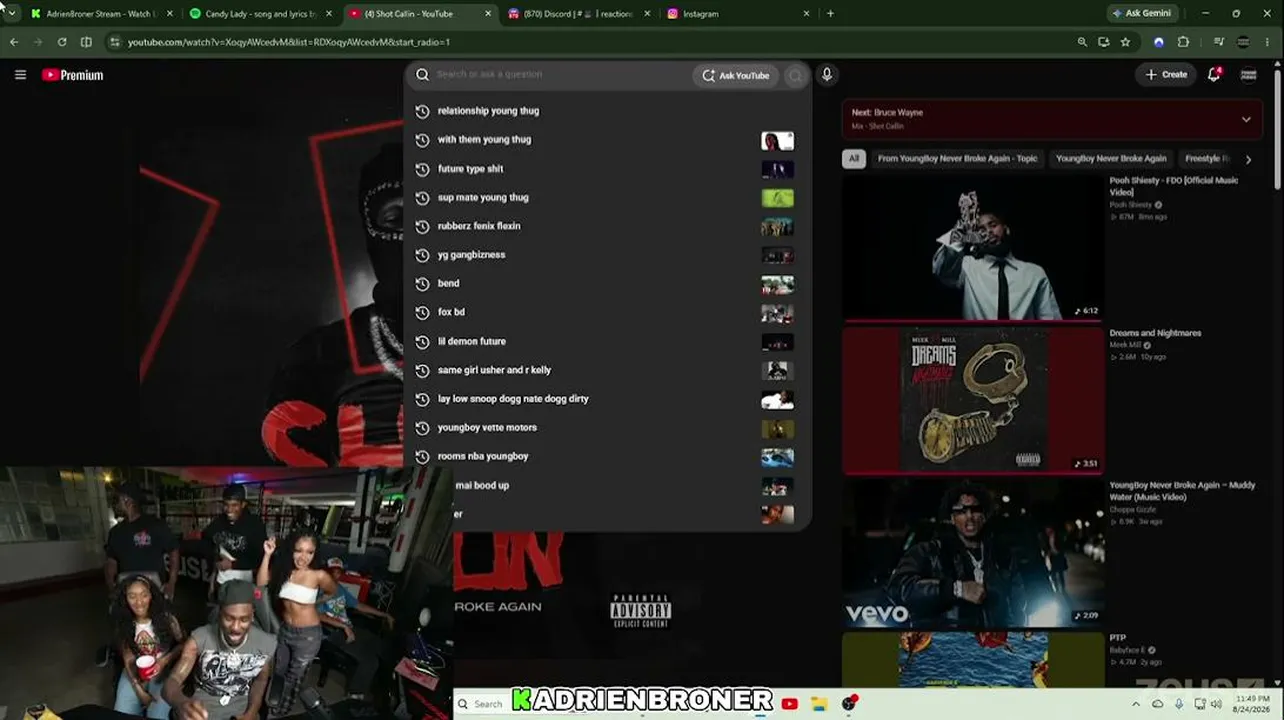Open the account avatar menu
The height and width of the screenshot is (720, 1284).
[1248, 75]
